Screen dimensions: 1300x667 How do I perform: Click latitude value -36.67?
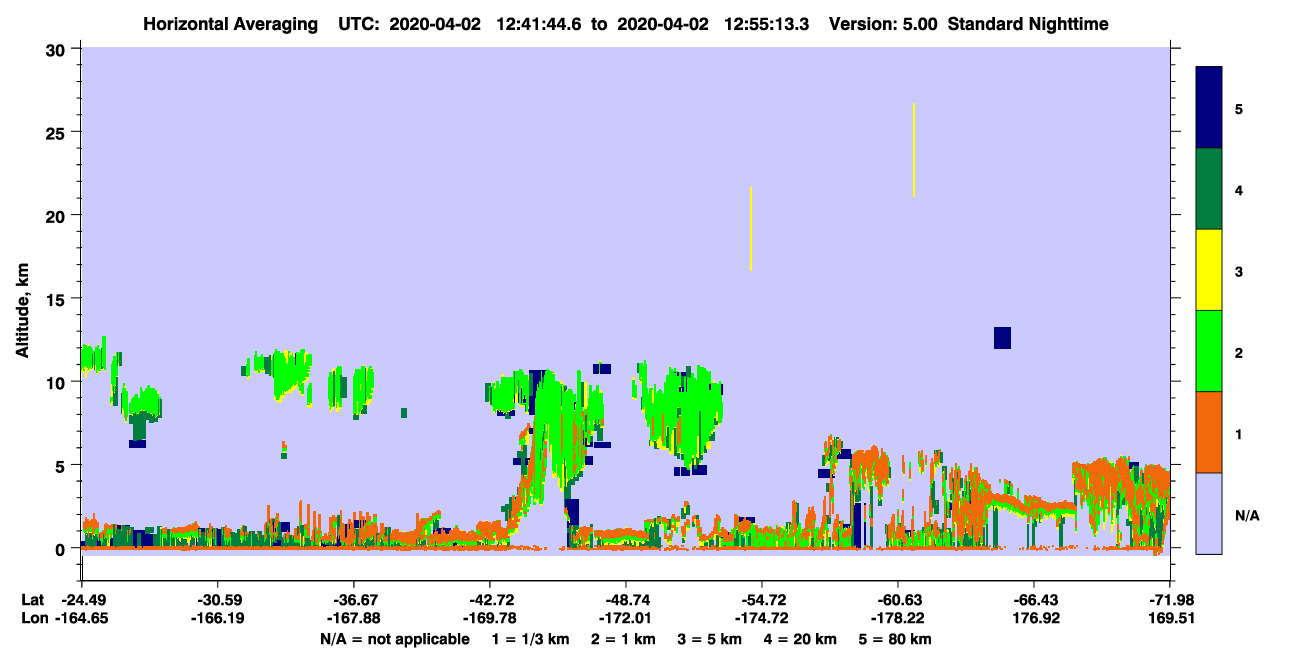click(353, 600)
